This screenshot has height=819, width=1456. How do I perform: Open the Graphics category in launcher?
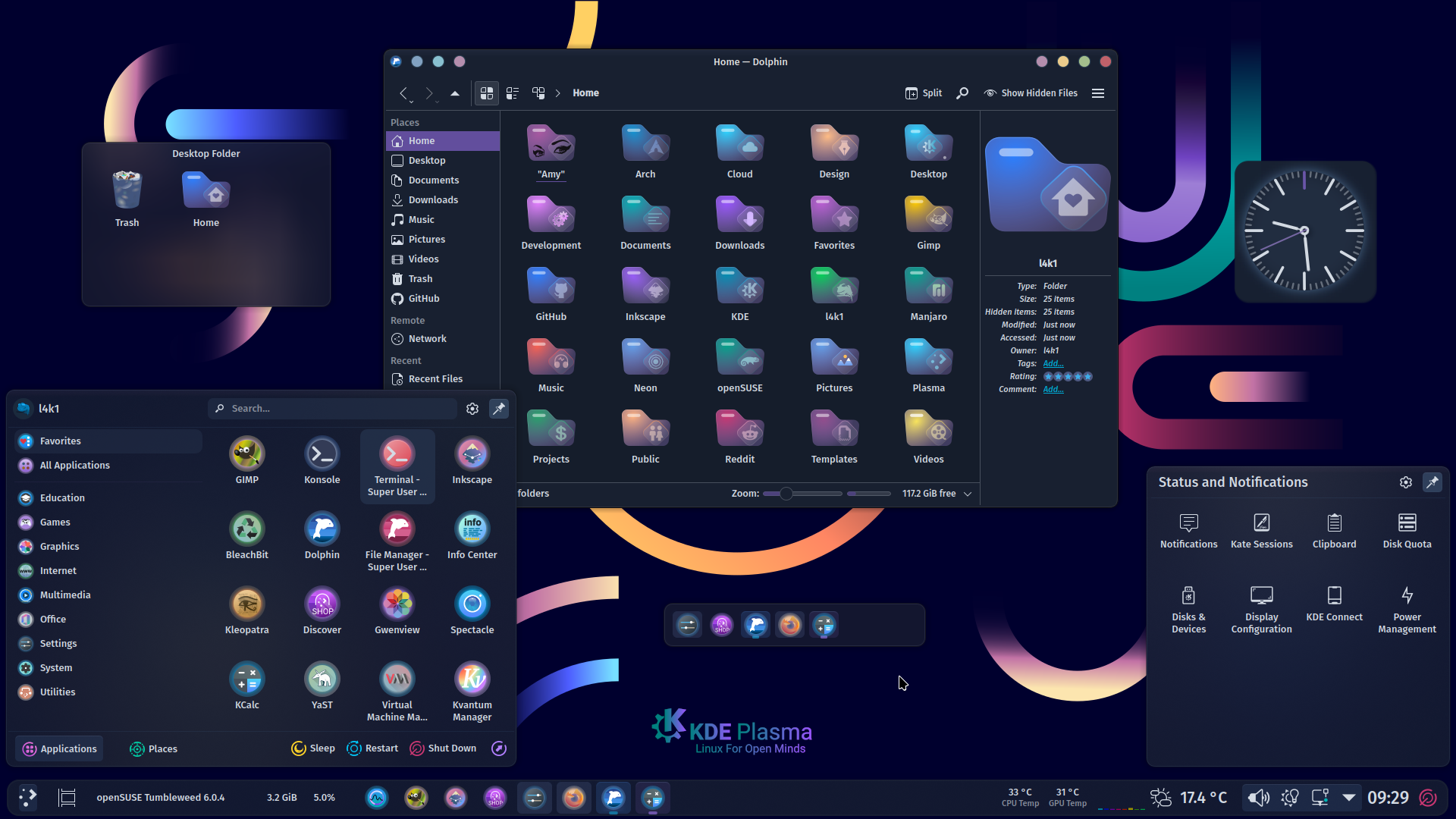108,546
